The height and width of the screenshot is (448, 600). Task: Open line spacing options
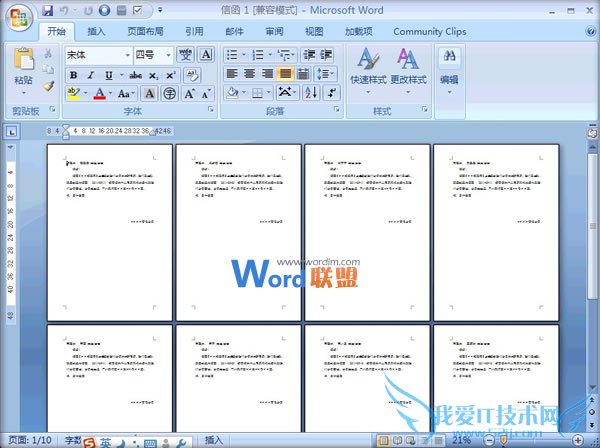[325, 73]
